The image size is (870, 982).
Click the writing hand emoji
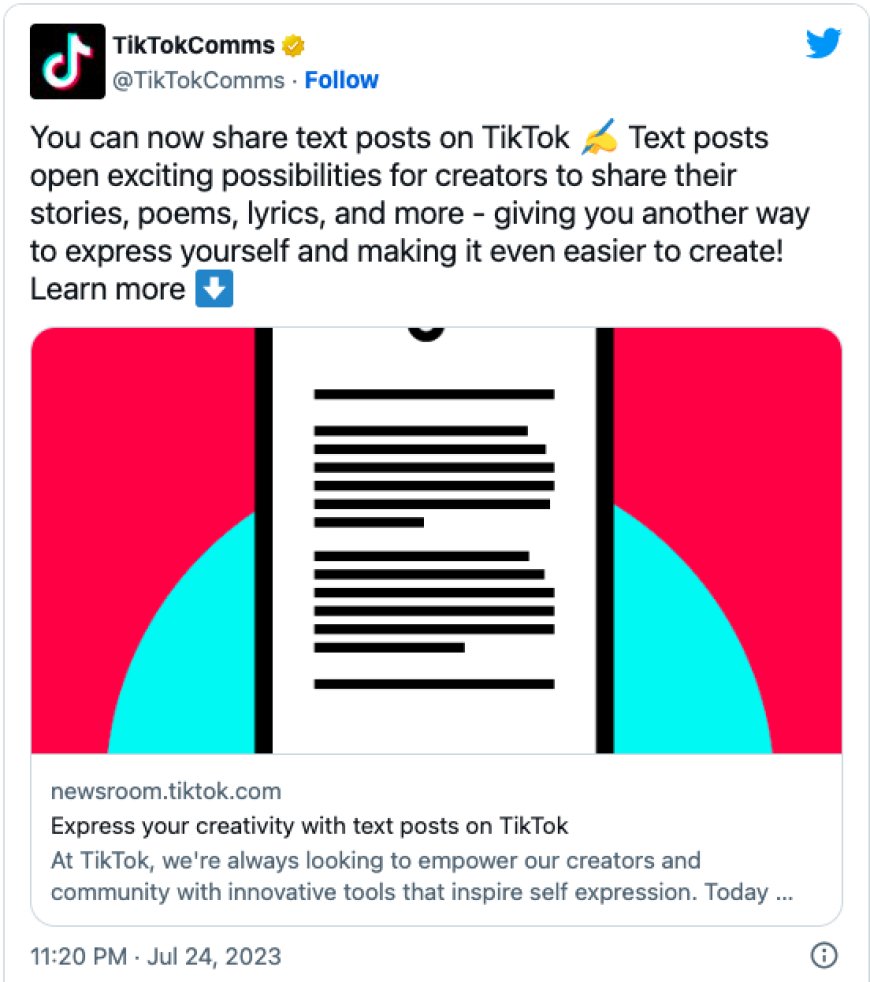point(599,138)
